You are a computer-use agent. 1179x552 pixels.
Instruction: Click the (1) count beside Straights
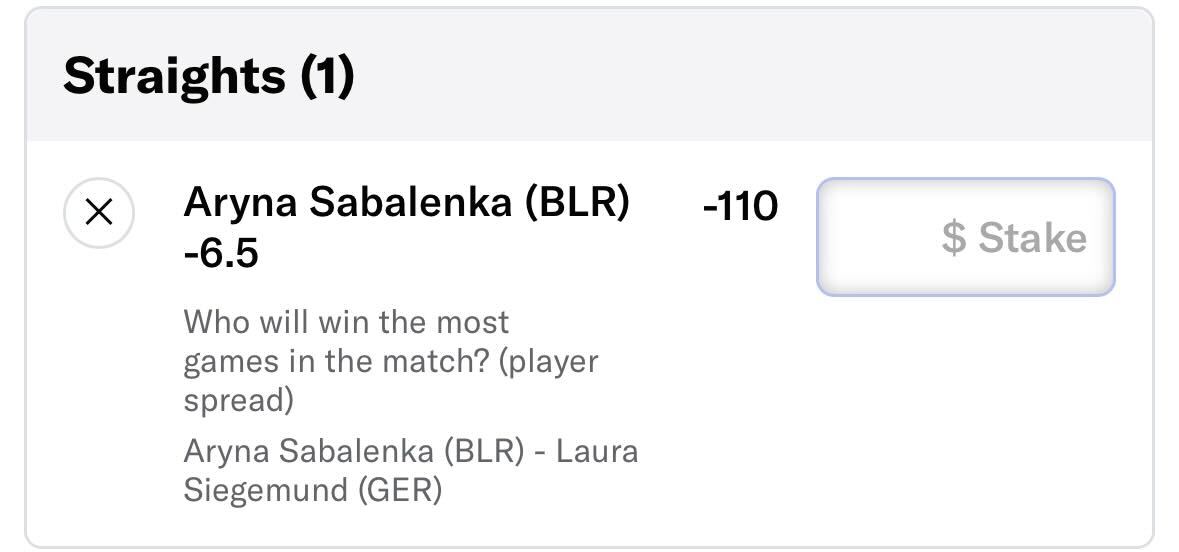327,76
